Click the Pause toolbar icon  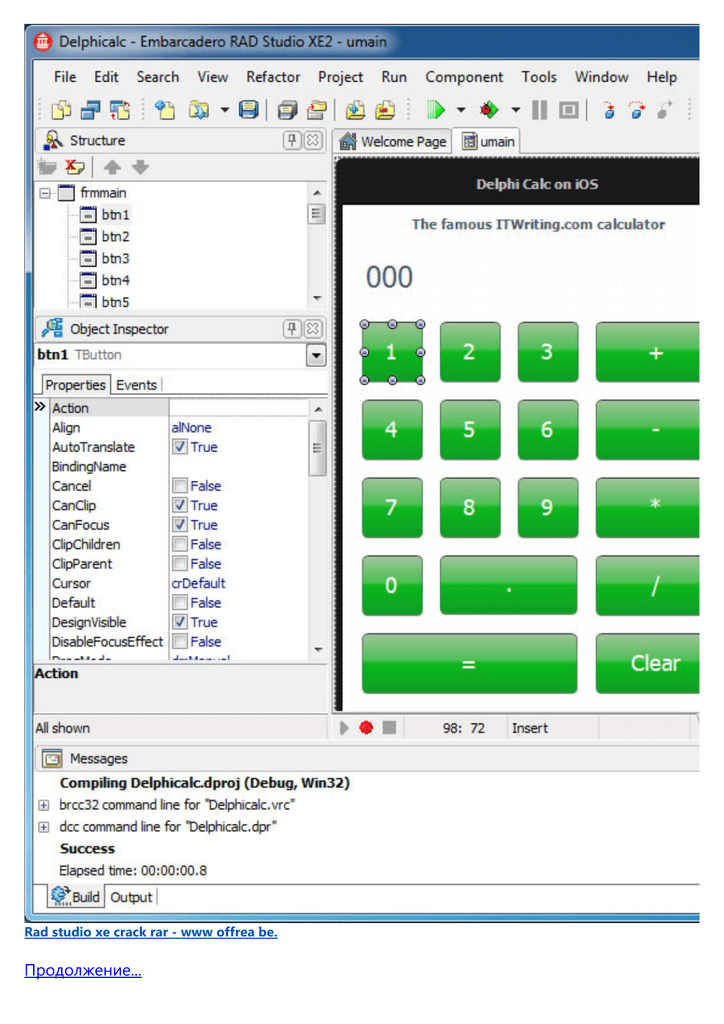539,109
